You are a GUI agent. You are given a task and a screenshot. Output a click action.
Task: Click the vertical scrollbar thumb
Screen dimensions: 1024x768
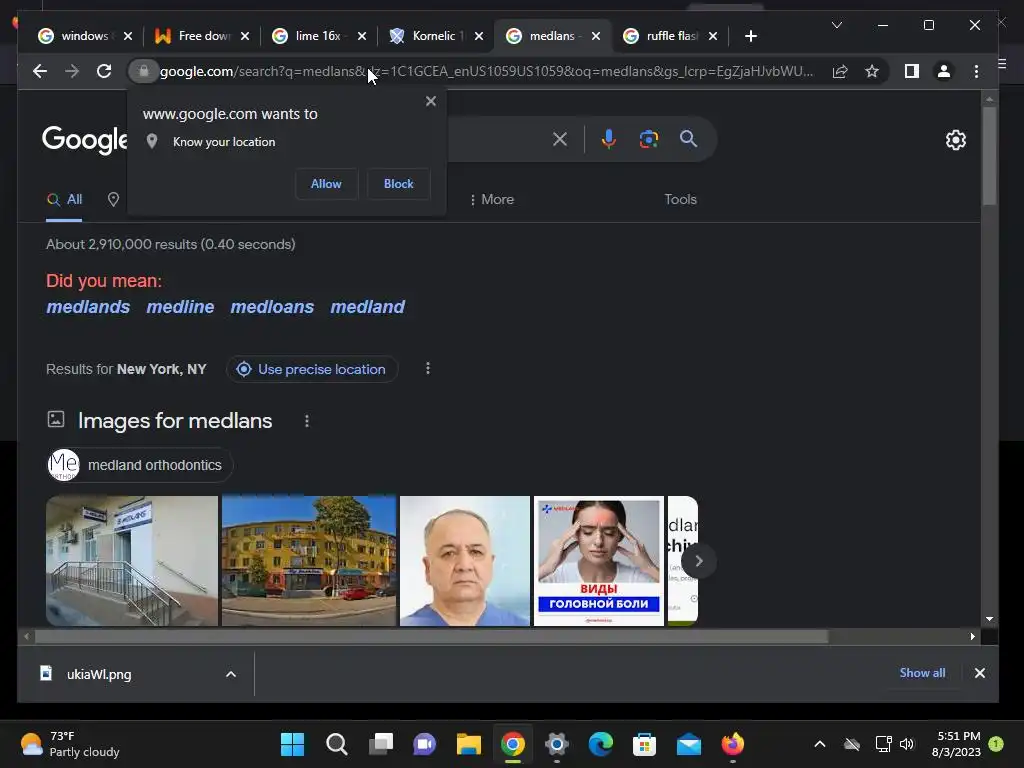point(989,155)
